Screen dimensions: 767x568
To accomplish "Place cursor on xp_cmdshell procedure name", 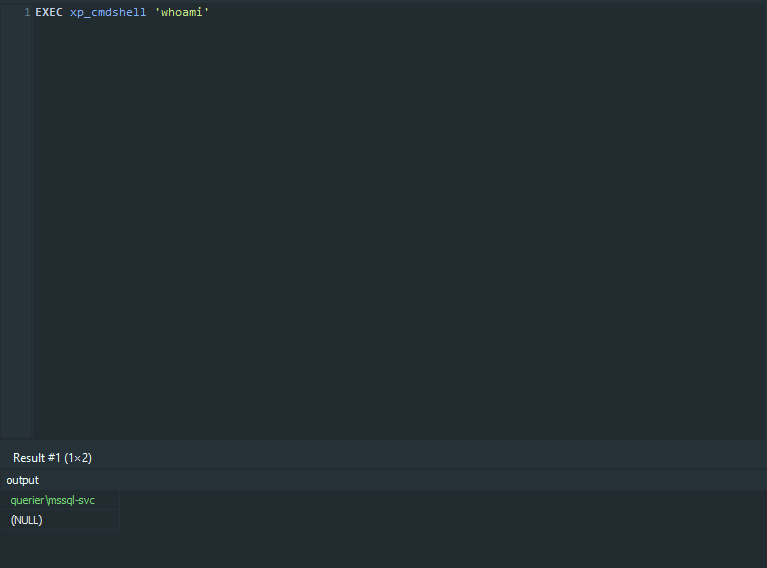I will 108,12.
